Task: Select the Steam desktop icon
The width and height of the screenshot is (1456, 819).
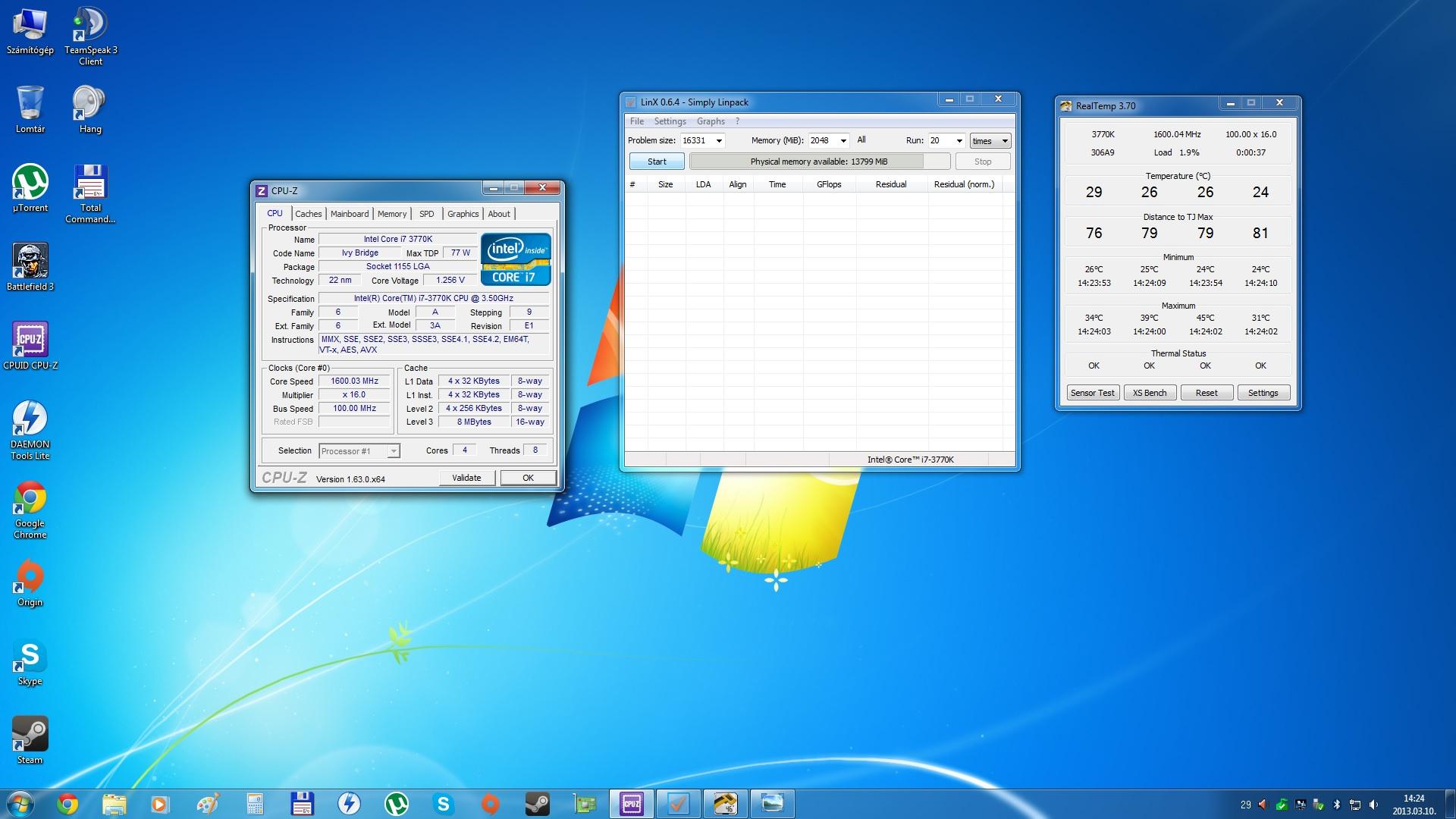Action: pyautogui.click(x=30, y=741)
